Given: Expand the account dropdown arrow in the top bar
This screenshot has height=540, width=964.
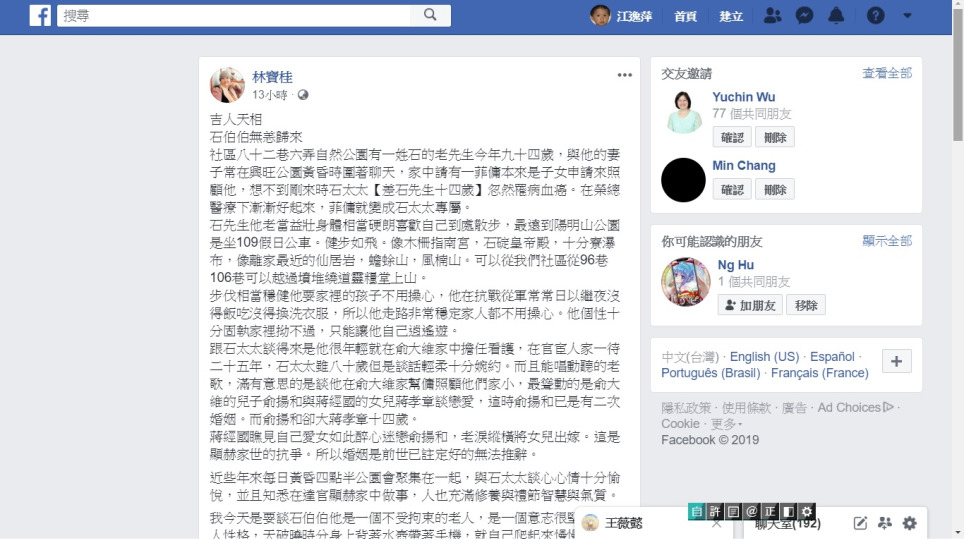Looking at the screenshot, I should tap(907, 15).
